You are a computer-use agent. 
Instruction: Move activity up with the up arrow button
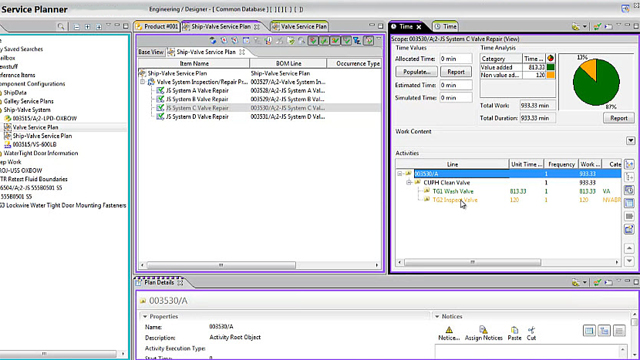[629, 248]
